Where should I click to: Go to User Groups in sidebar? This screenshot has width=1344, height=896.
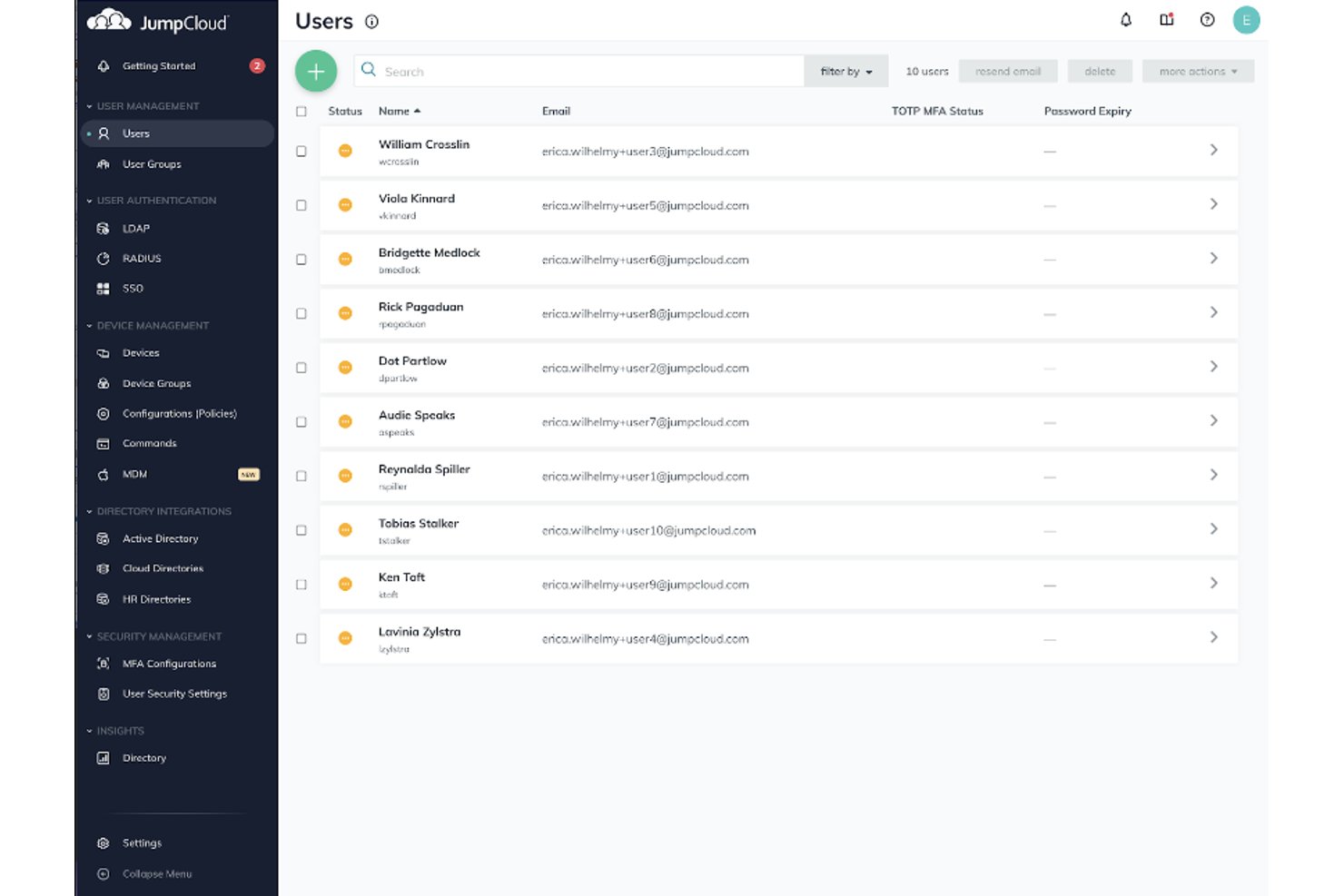click(152, 164)
